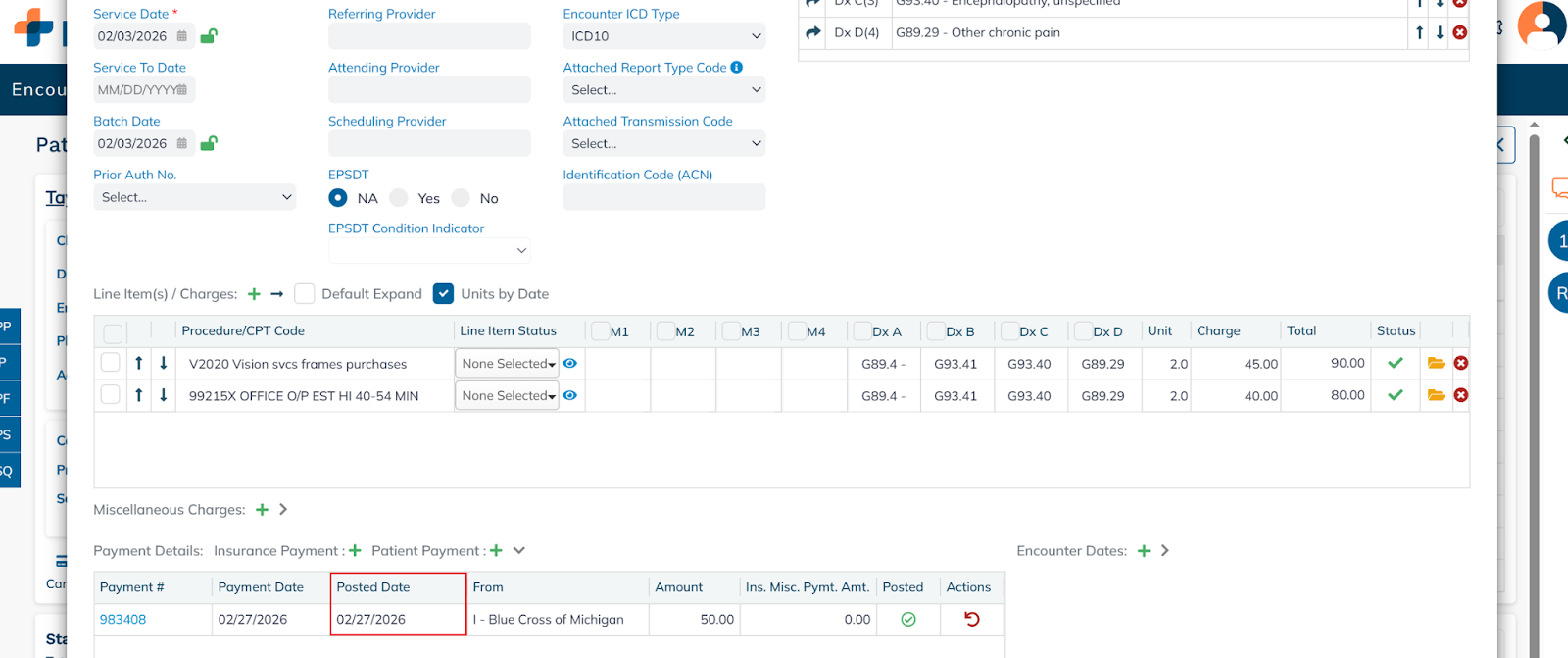Screen dimensions: 1568x658
Task: Open the Prior Auth No. dropdown
Action: point(194,197)
